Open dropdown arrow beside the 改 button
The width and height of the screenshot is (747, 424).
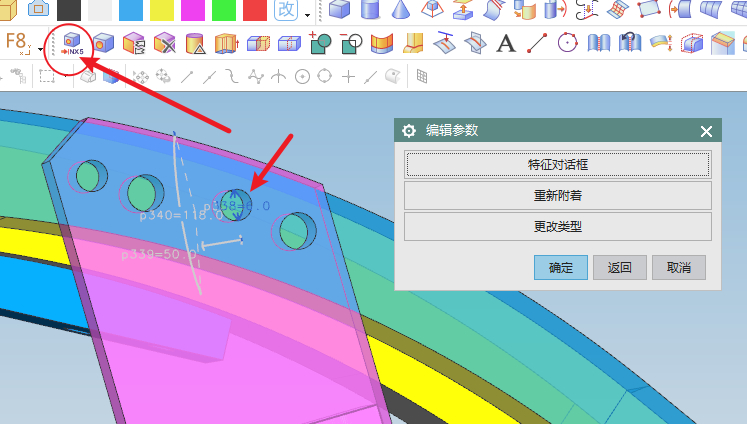[x=308, y=15]
